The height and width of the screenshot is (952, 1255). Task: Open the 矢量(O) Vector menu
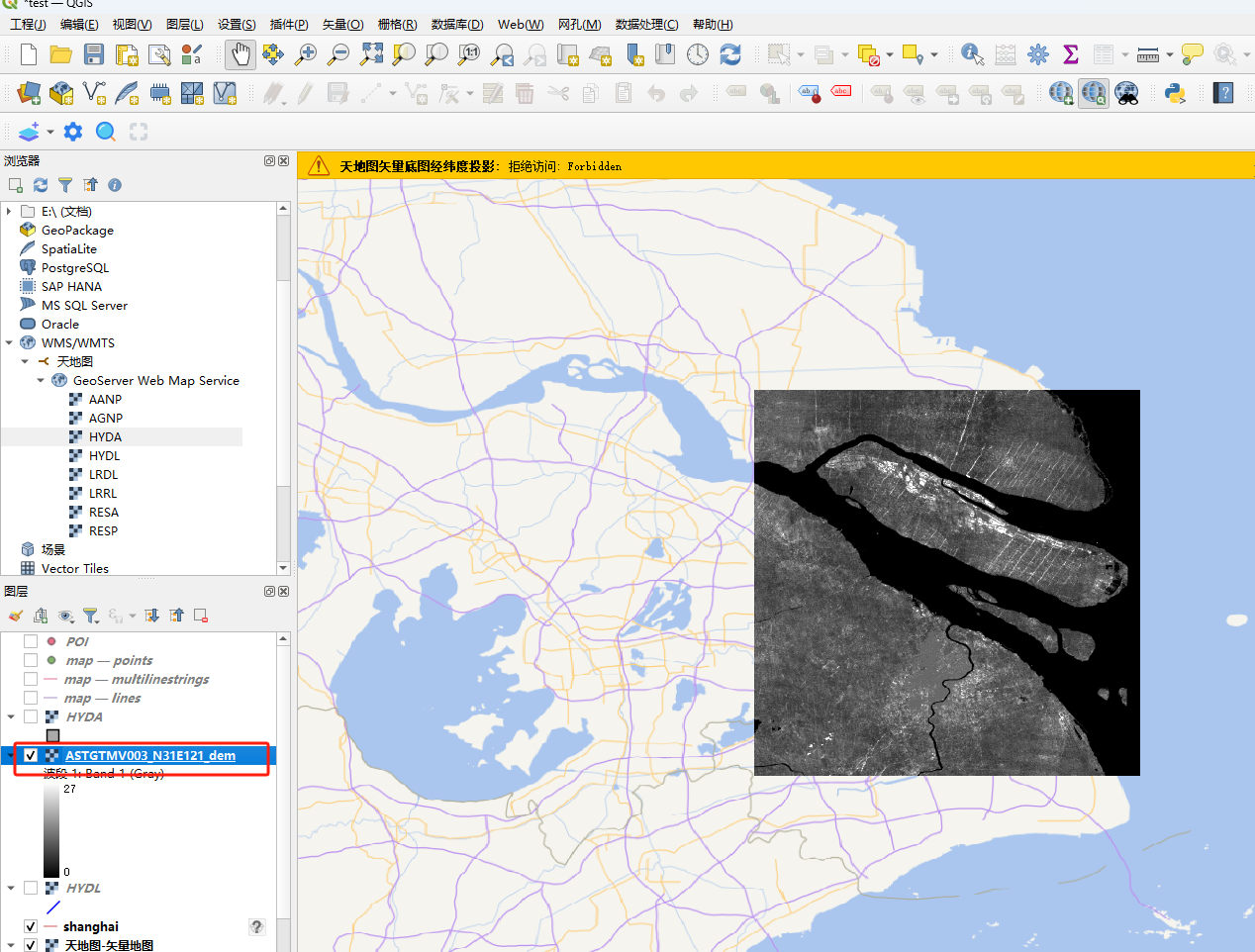(x=342, y=24)
